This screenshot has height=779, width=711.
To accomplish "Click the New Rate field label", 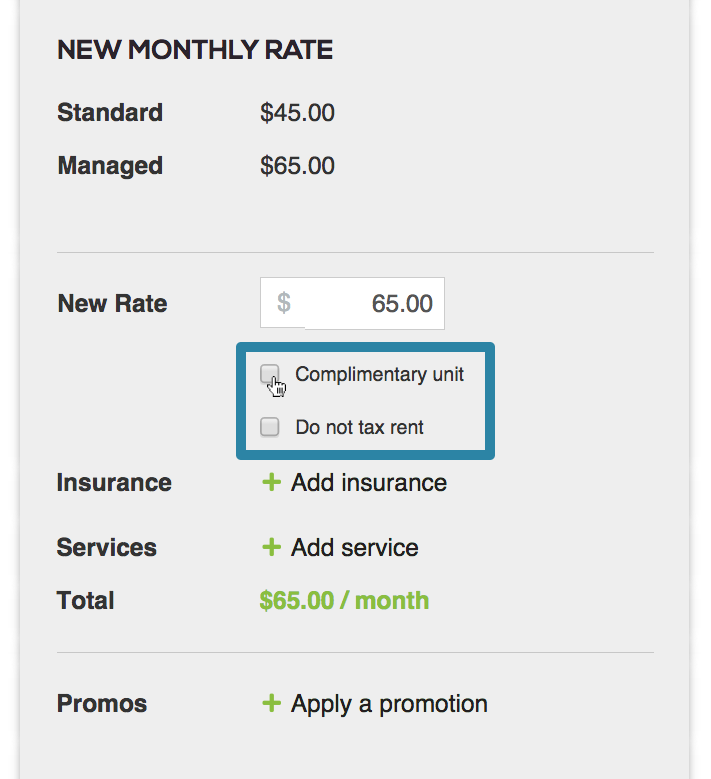I will pos(112,304).
